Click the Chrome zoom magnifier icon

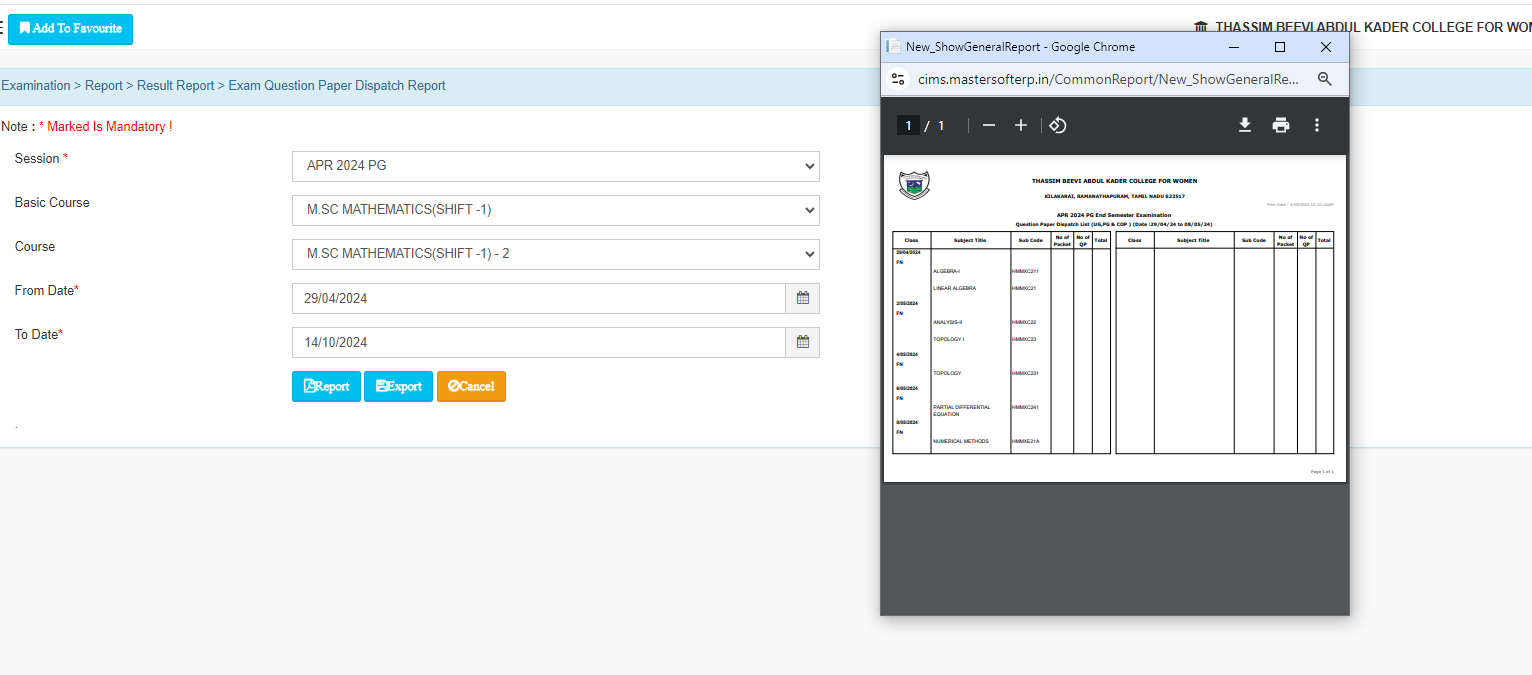1325,79
